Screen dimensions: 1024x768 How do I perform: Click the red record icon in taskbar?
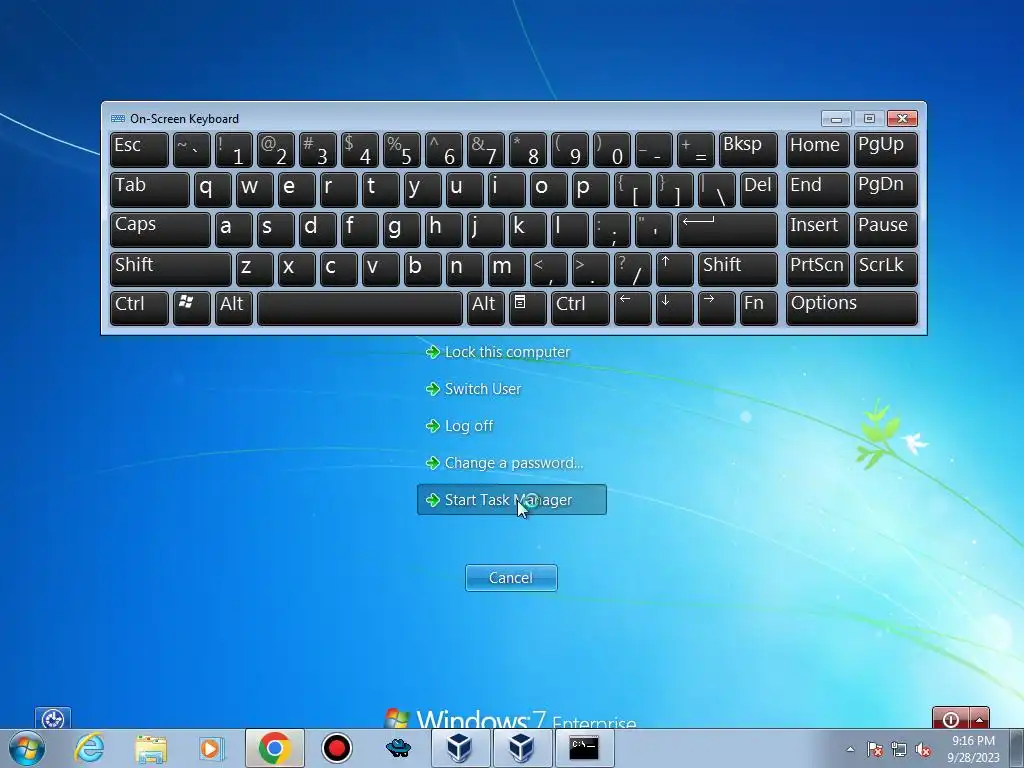click(337, 748)
